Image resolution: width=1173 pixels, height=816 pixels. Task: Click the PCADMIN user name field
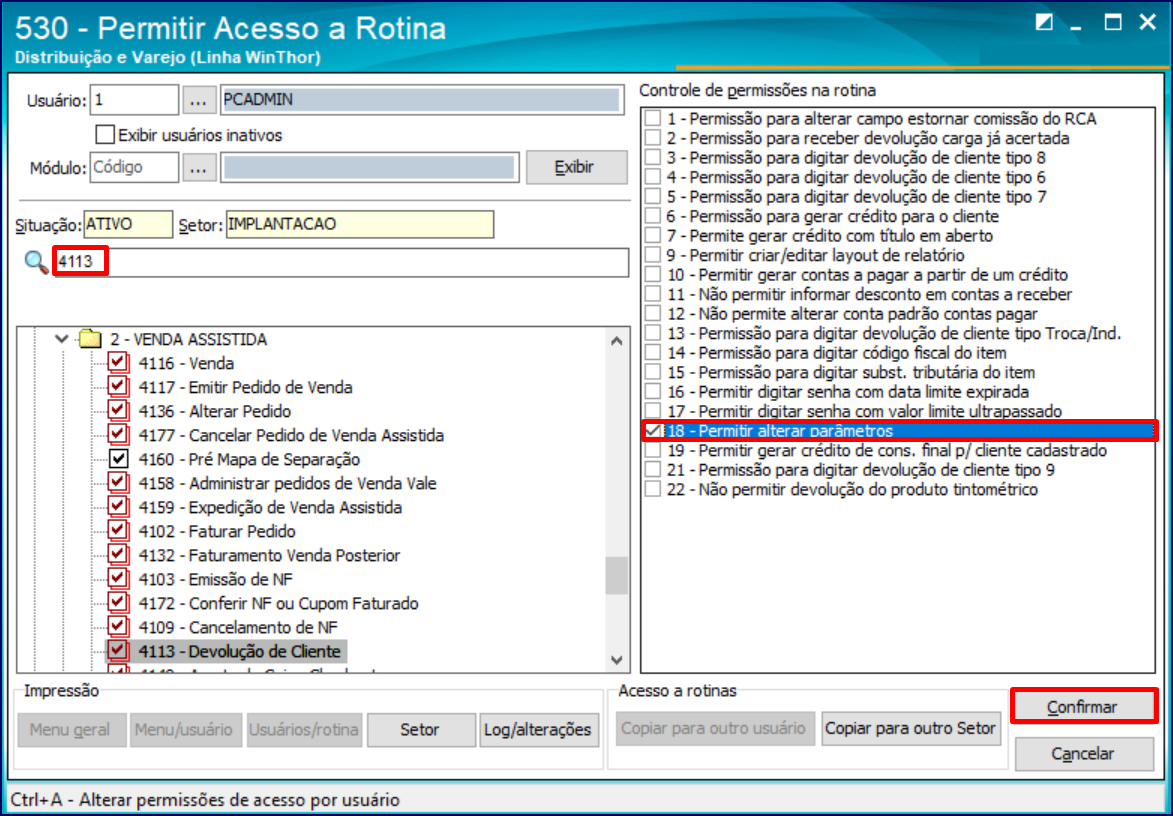click(422, 99)
